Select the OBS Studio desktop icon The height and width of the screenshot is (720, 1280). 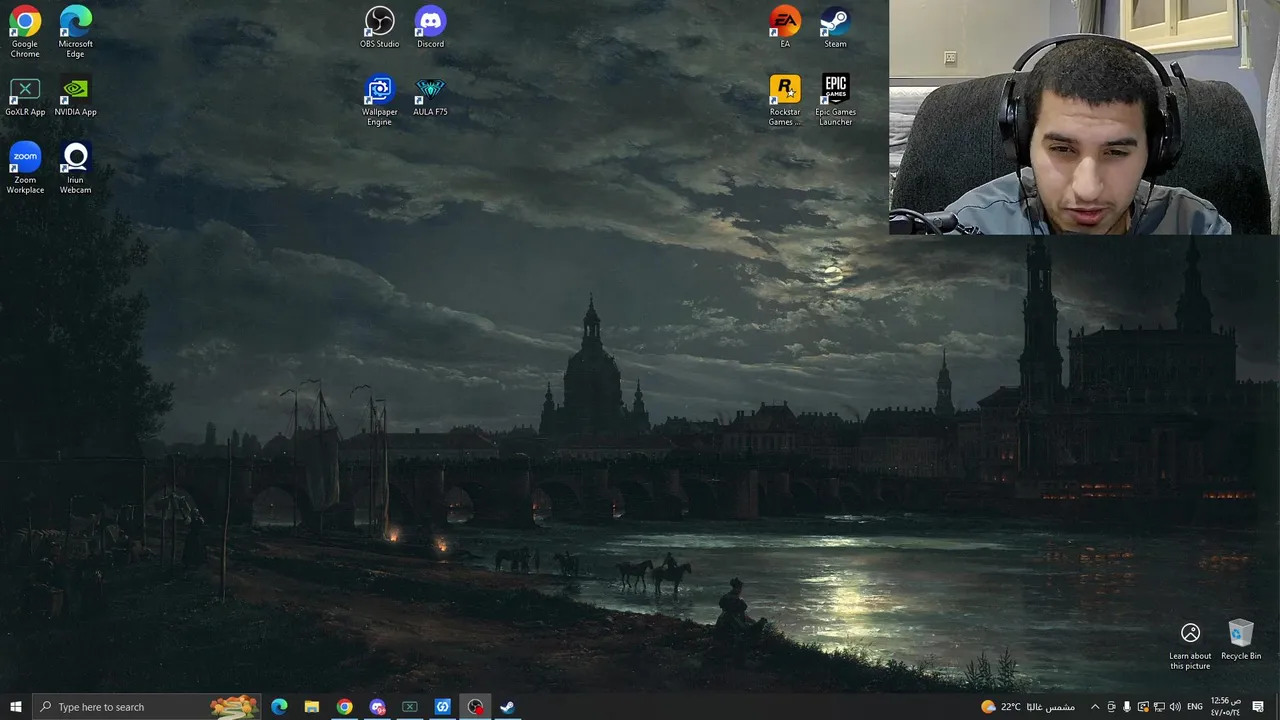click(379, 27)
